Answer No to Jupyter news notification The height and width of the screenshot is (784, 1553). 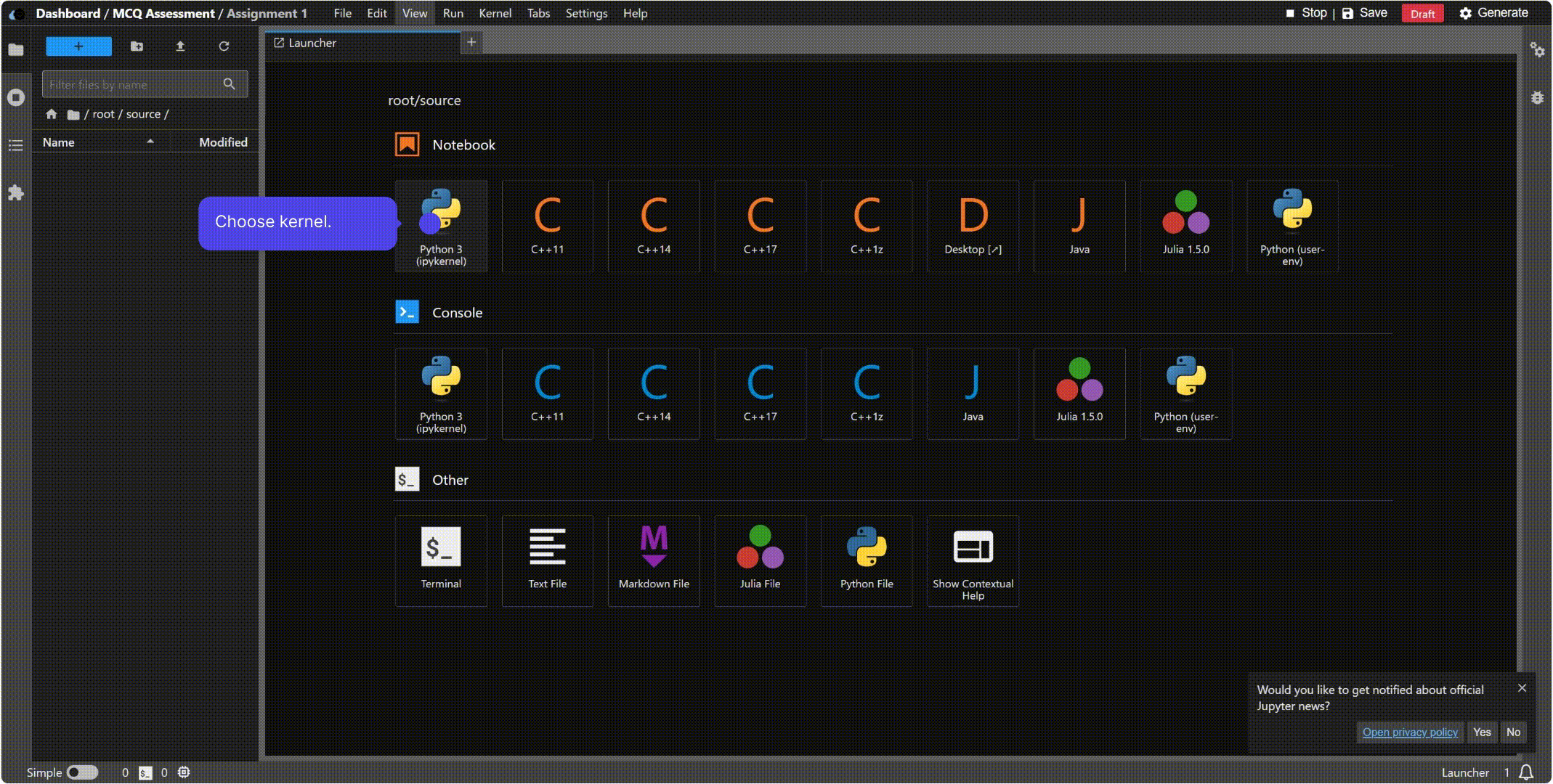1513,732
